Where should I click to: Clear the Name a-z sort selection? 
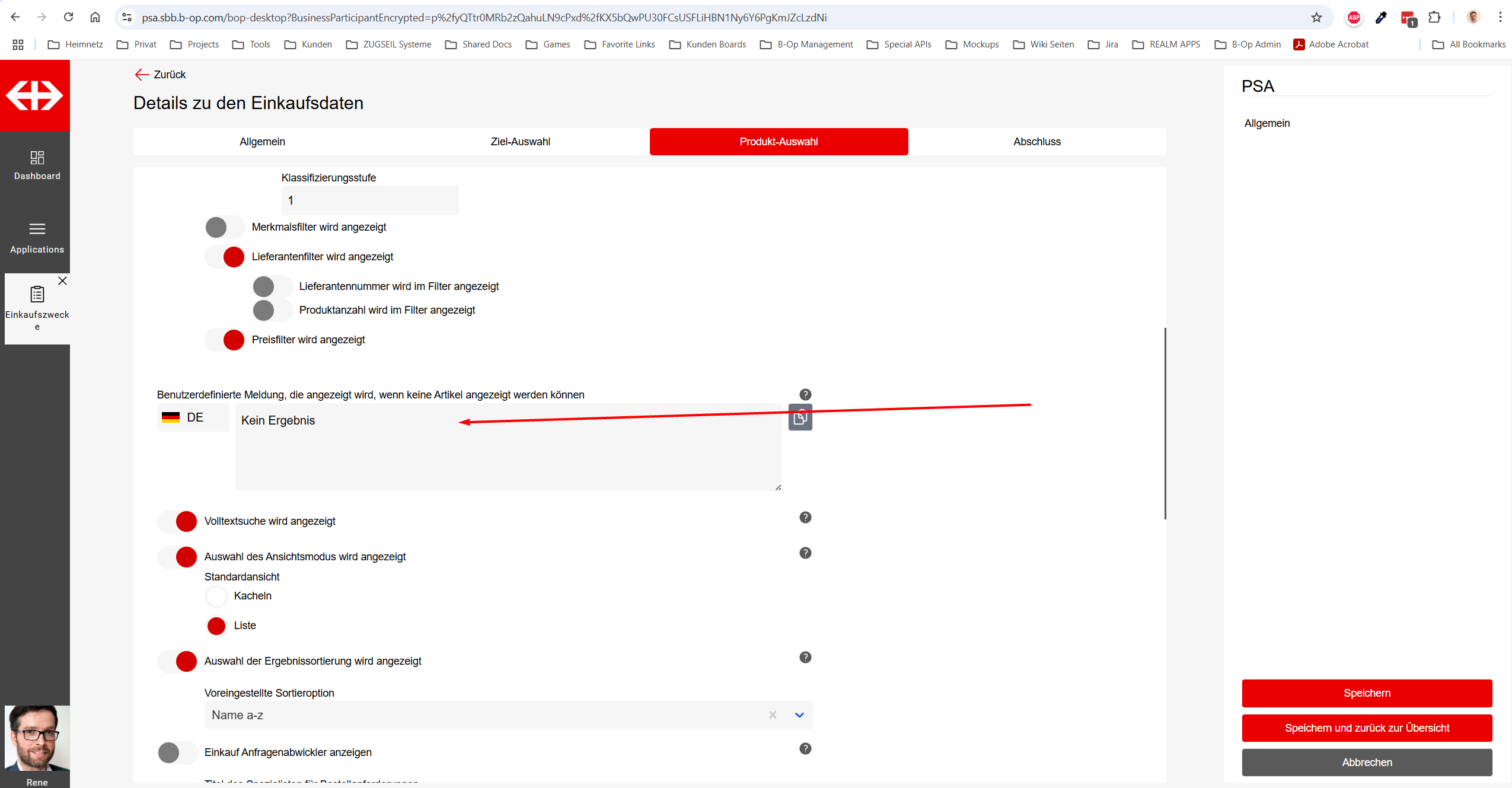click(x=772, y=716)
